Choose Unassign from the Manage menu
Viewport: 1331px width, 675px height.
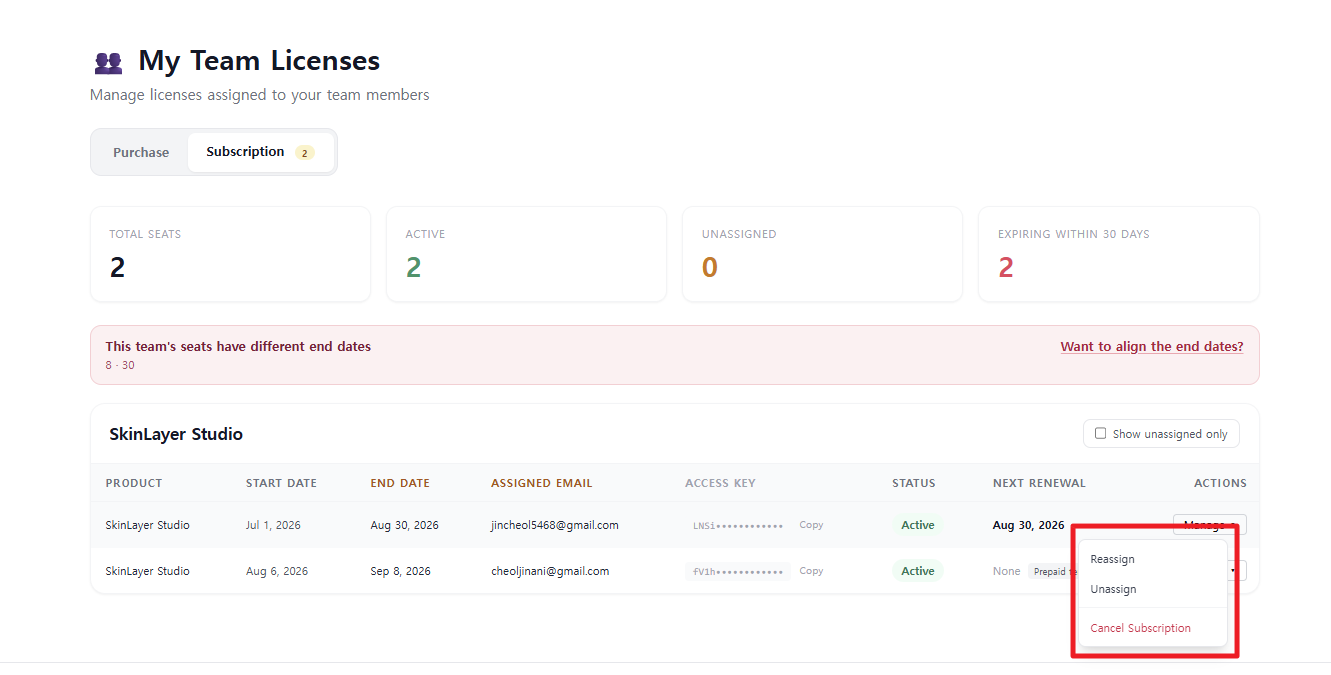pyautogui.click(x=1153, y=589)
